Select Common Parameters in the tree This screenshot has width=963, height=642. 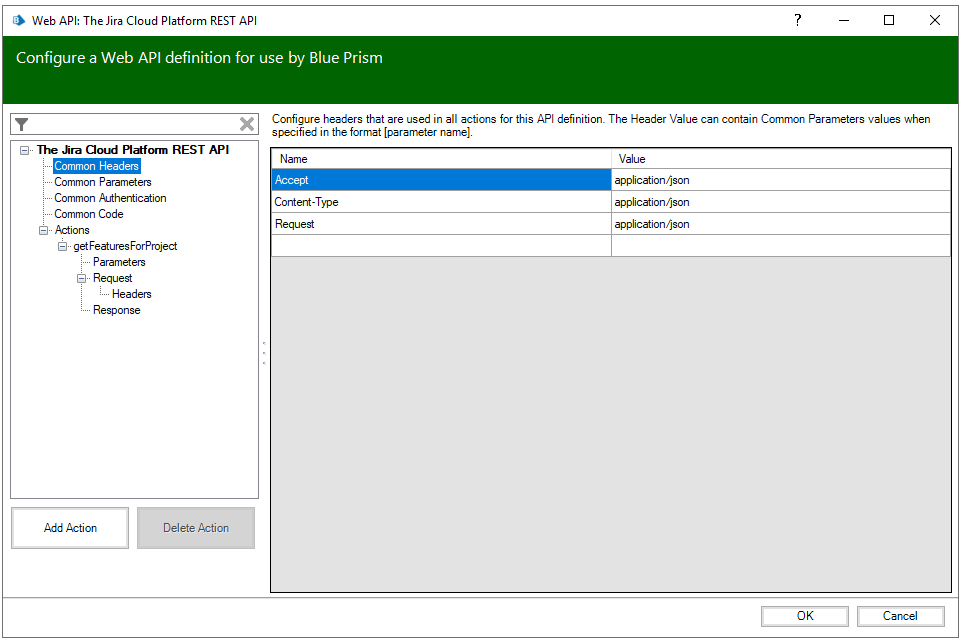(x=103, y=182)
